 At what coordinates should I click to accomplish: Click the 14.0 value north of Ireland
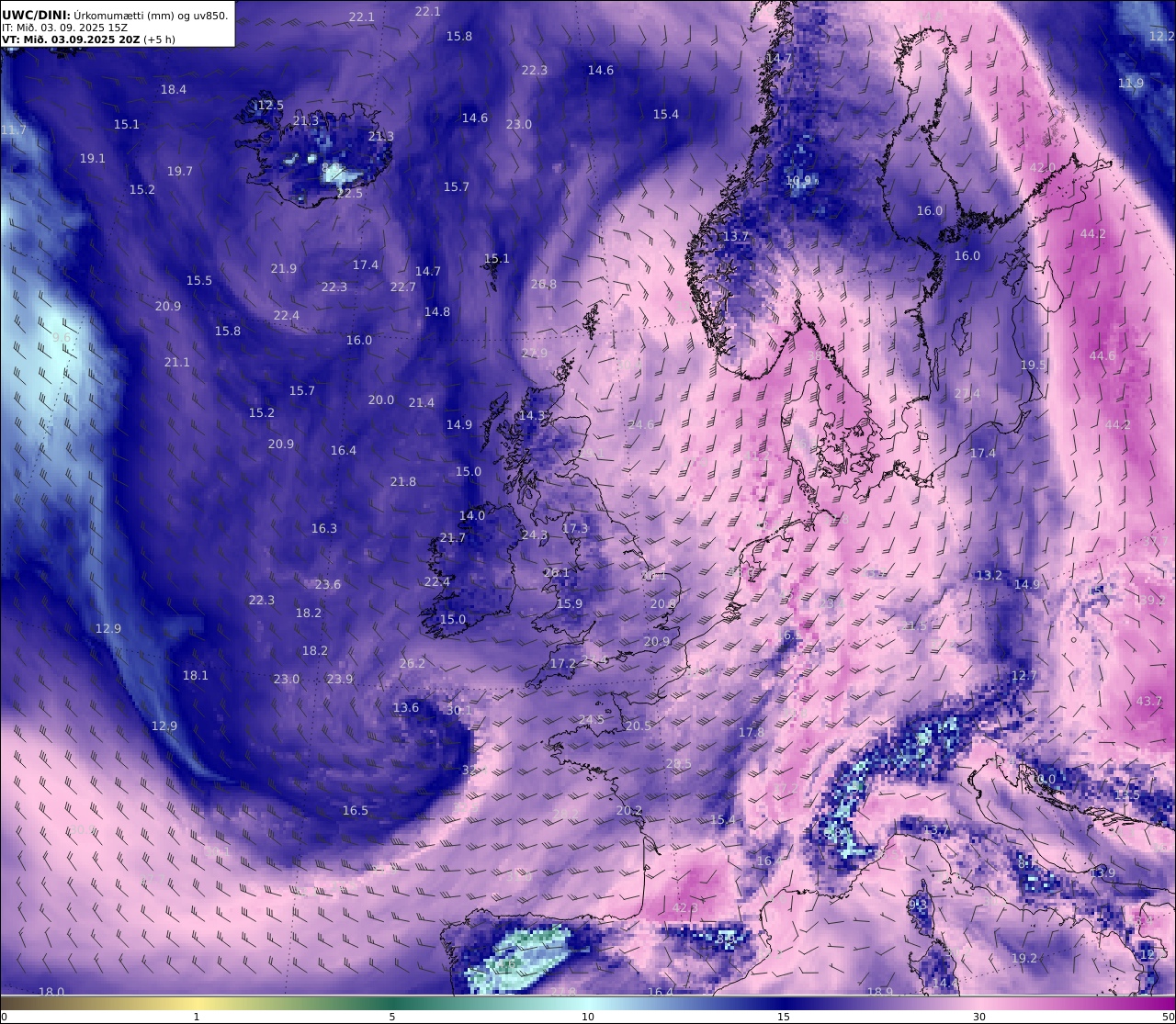(471, 515)
